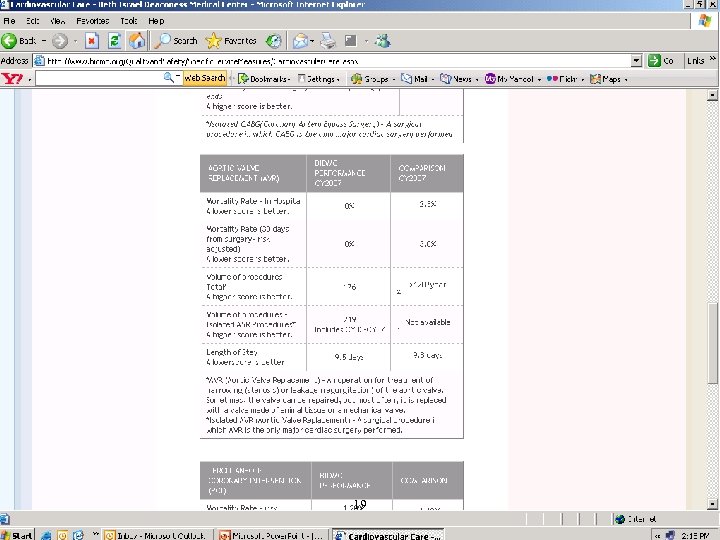Click the Go button beside address bar
Image resolution: width=720 pixels, height=540 pixels.
coord(661,61)
